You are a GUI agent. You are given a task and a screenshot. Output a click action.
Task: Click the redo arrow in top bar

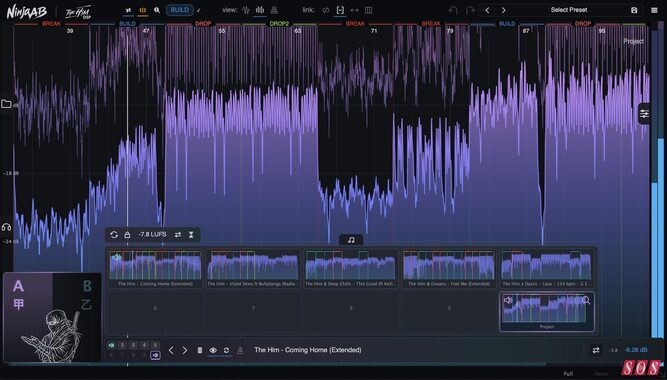(470, 10)
